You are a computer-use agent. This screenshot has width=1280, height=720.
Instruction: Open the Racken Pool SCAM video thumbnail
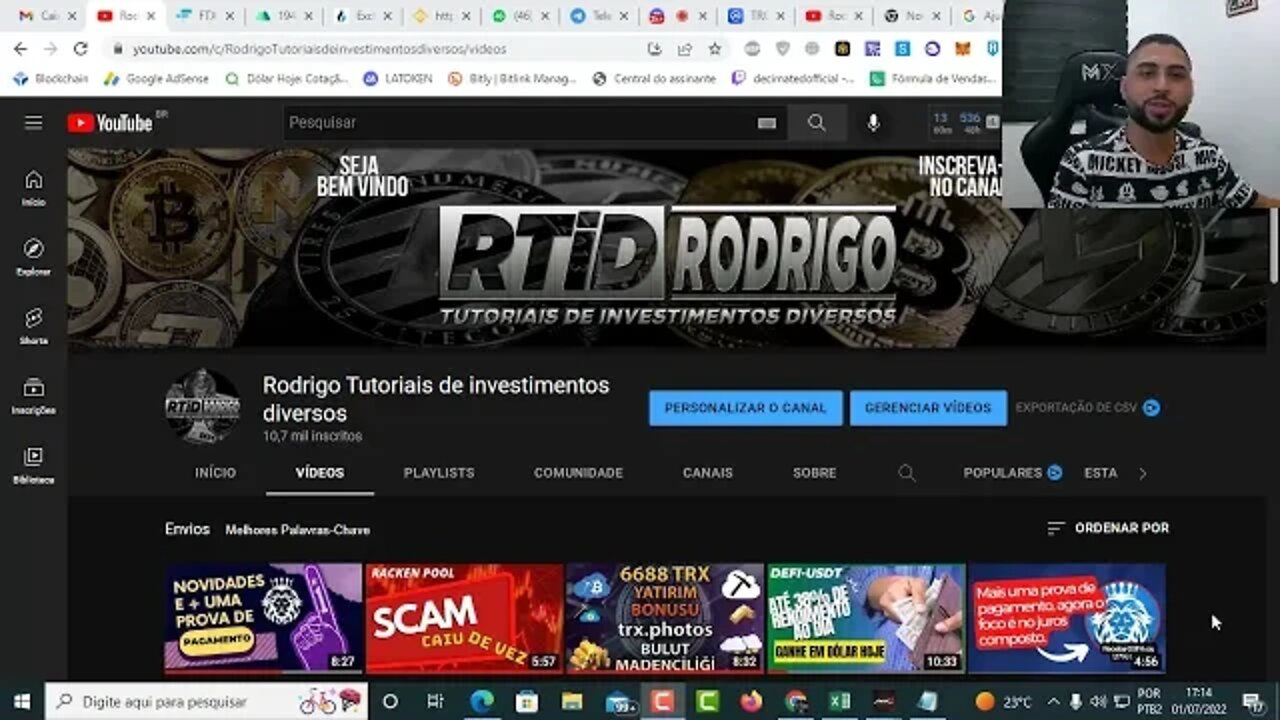[x=464, y=618]
